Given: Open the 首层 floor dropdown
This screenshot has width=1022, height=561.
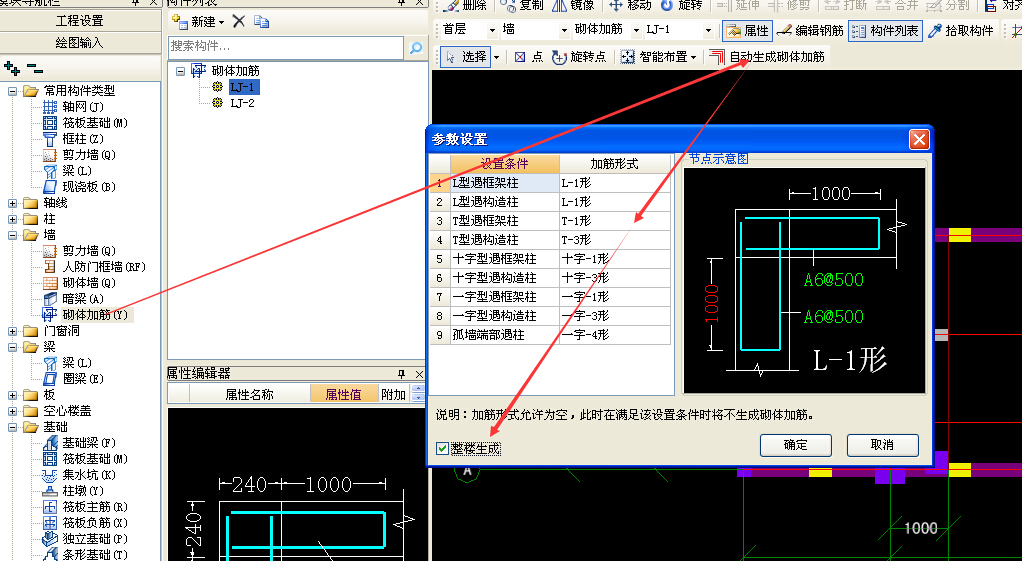Looking at the screenshot, I should tap(492, 30).
